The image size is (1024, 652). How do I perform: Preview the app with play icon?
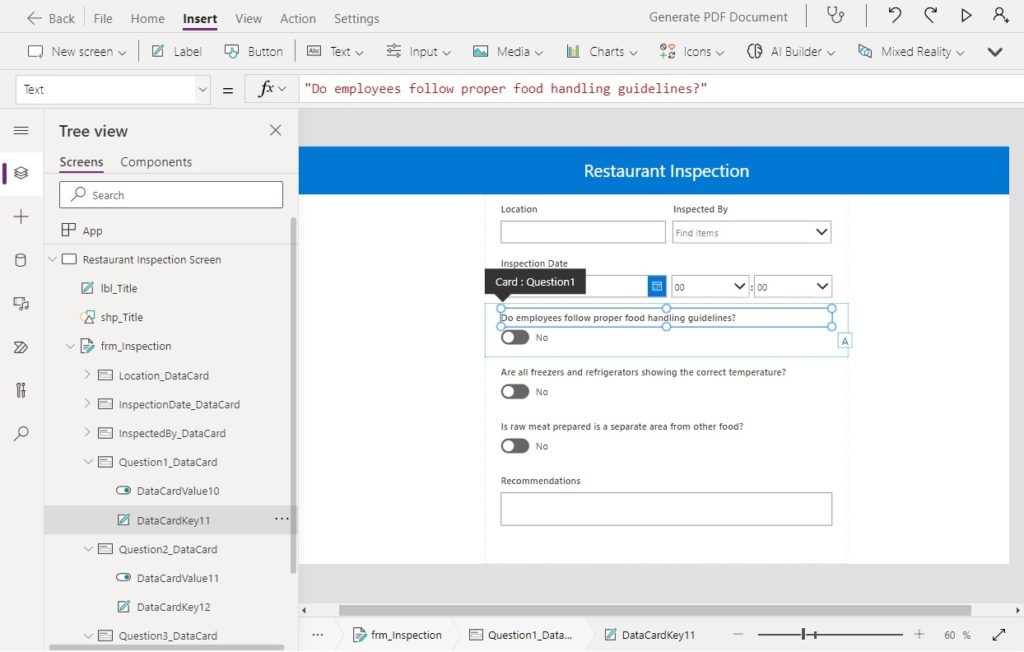[x=966, y=16]
